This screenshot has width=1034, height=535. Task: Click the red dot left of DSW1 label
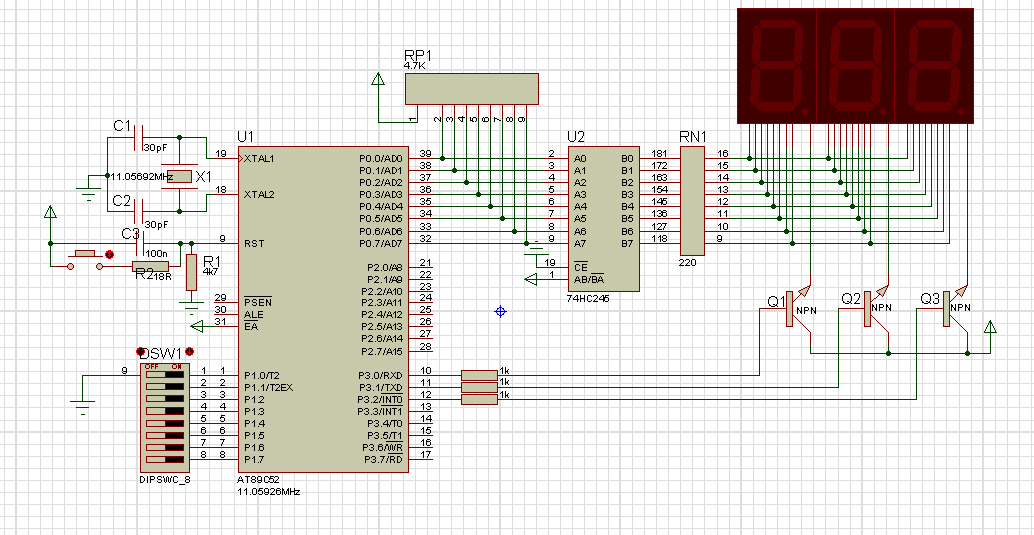[x=140, y=351]
